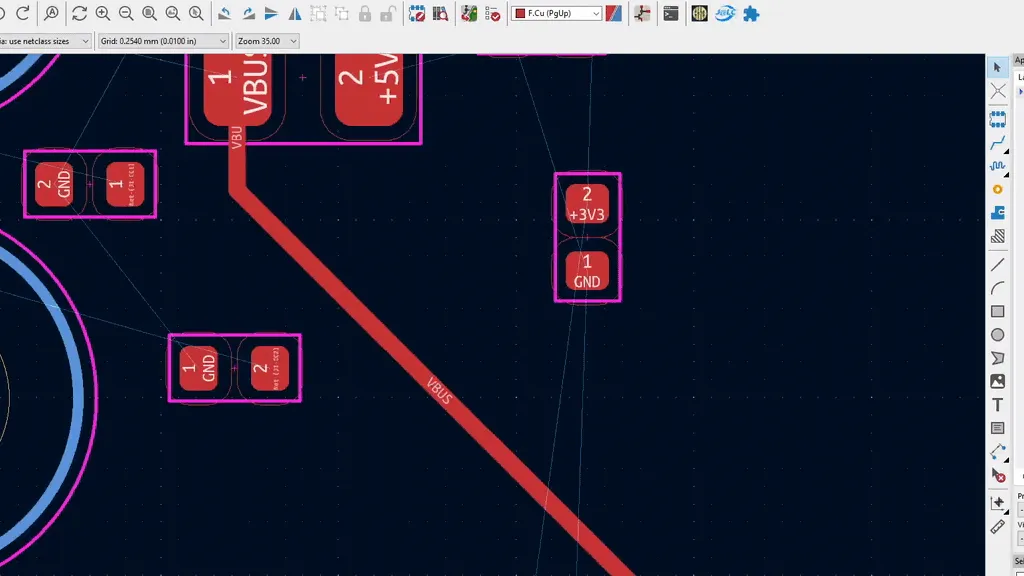Select the Set Grid Origin tool

tap(997, 503)
